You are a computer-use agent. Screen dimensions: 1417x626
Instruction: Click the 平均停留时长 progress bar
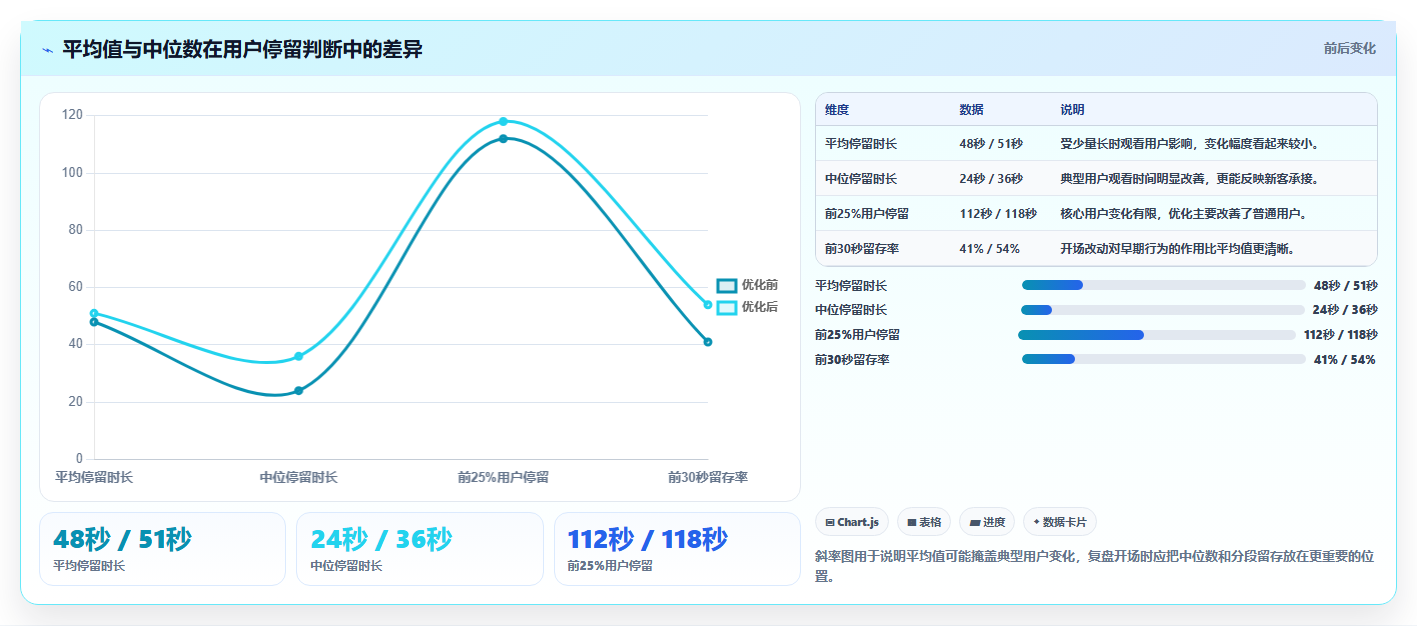1164,285
